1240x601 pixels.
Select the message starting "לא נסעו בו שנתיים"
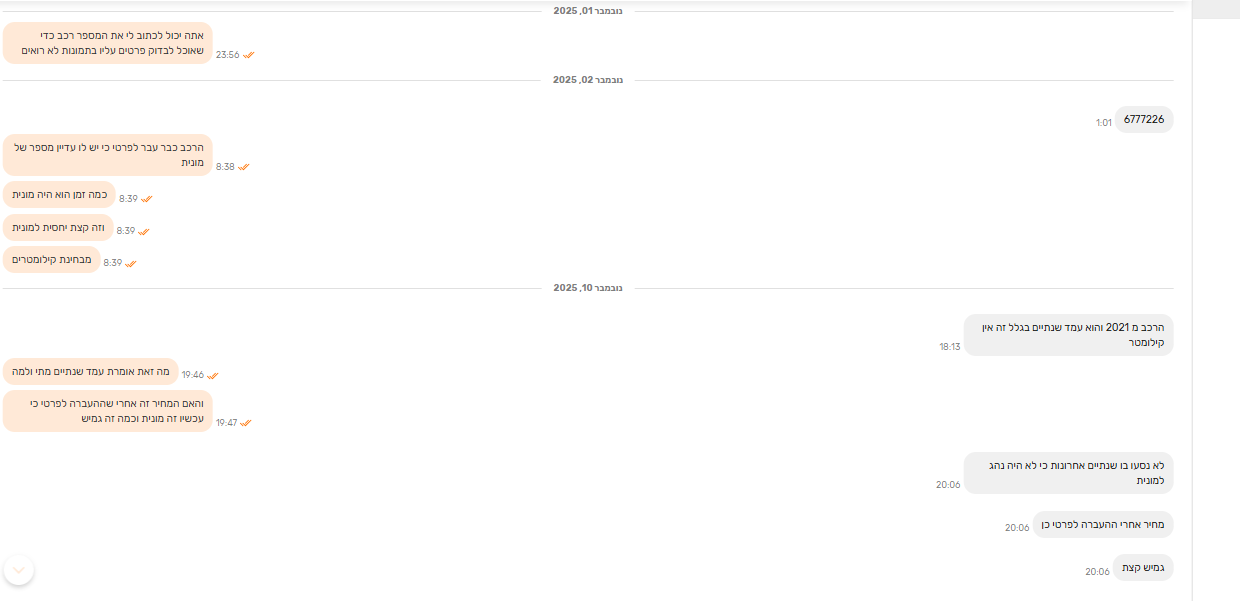1068,472
